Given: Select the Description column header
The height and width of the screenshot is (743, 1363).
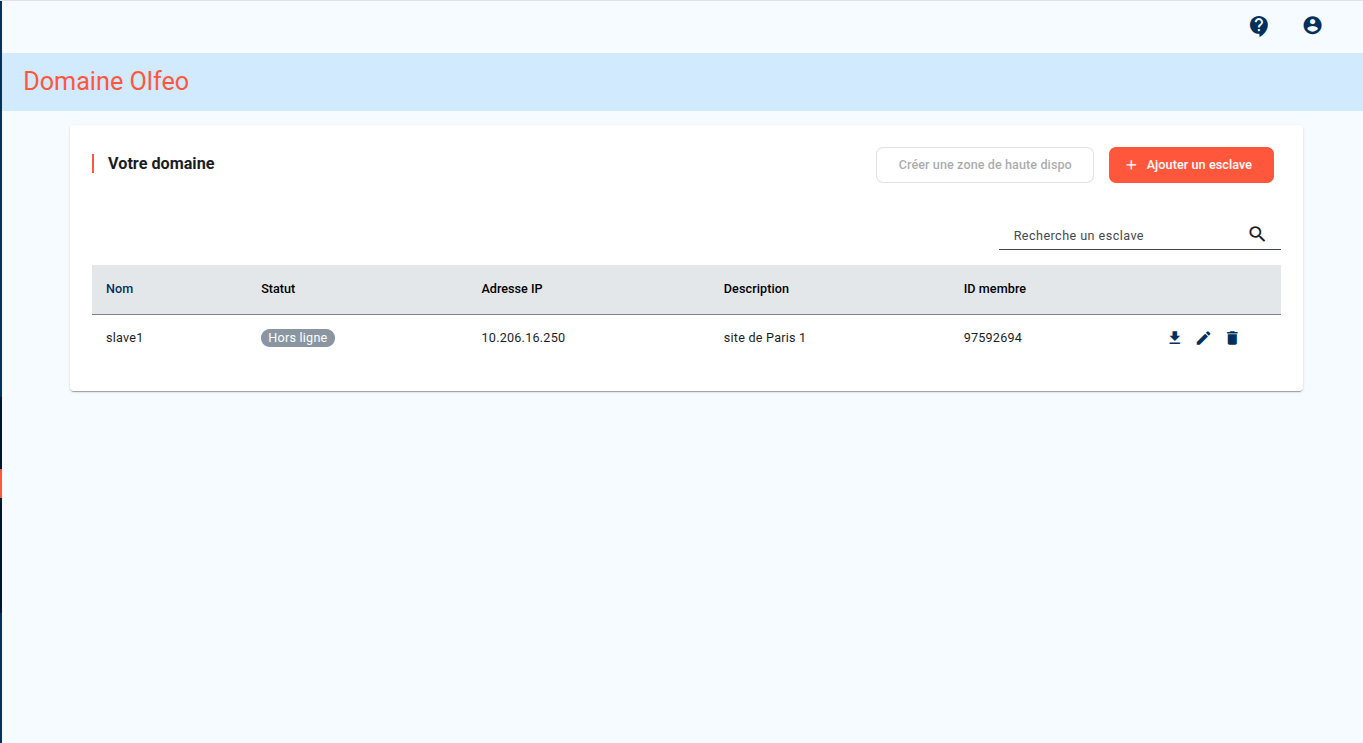Looking at the screenshot, I should click(756, 289).
